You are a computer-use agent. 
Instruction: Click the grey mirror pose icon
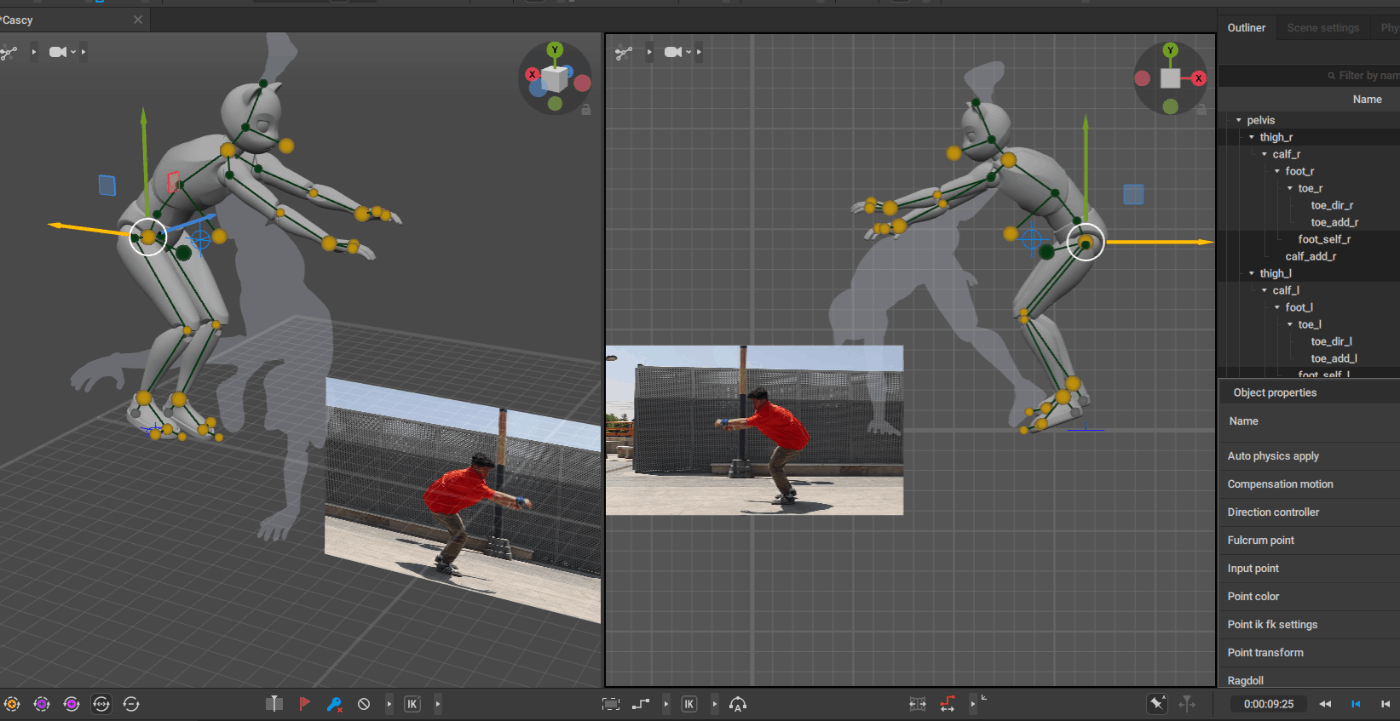(274, 704)
